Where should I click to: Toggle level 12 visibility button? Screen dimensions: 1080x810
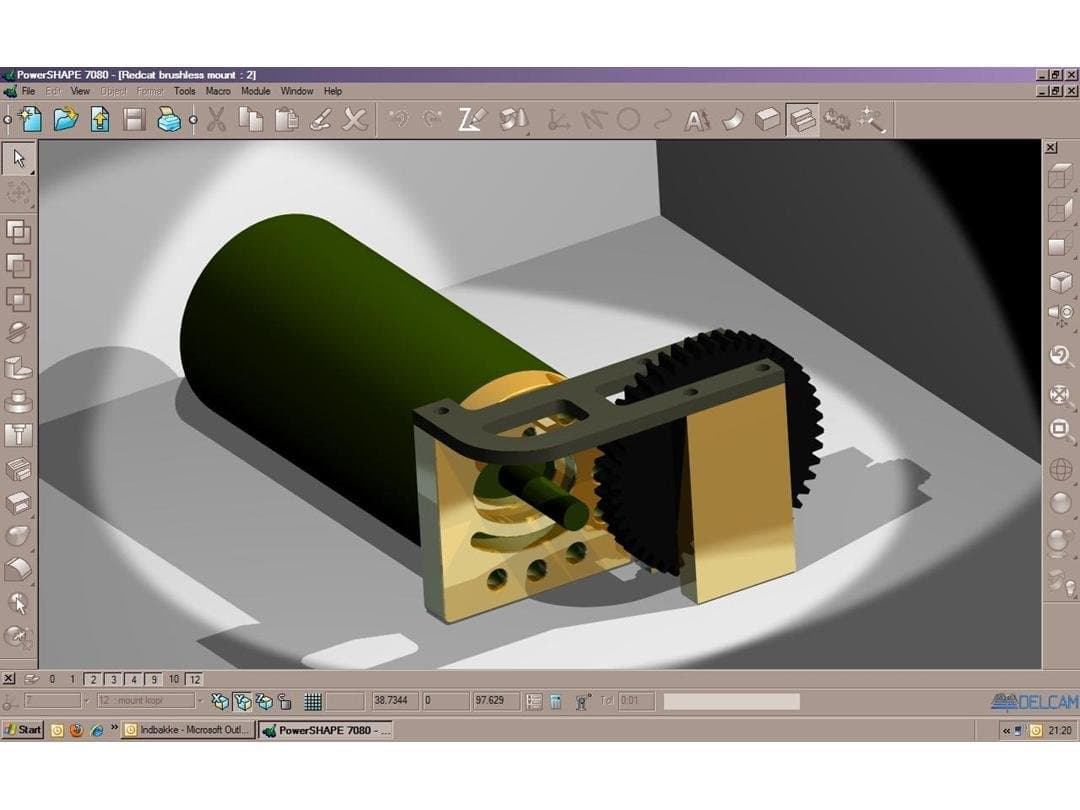click(x=194, y=679)
